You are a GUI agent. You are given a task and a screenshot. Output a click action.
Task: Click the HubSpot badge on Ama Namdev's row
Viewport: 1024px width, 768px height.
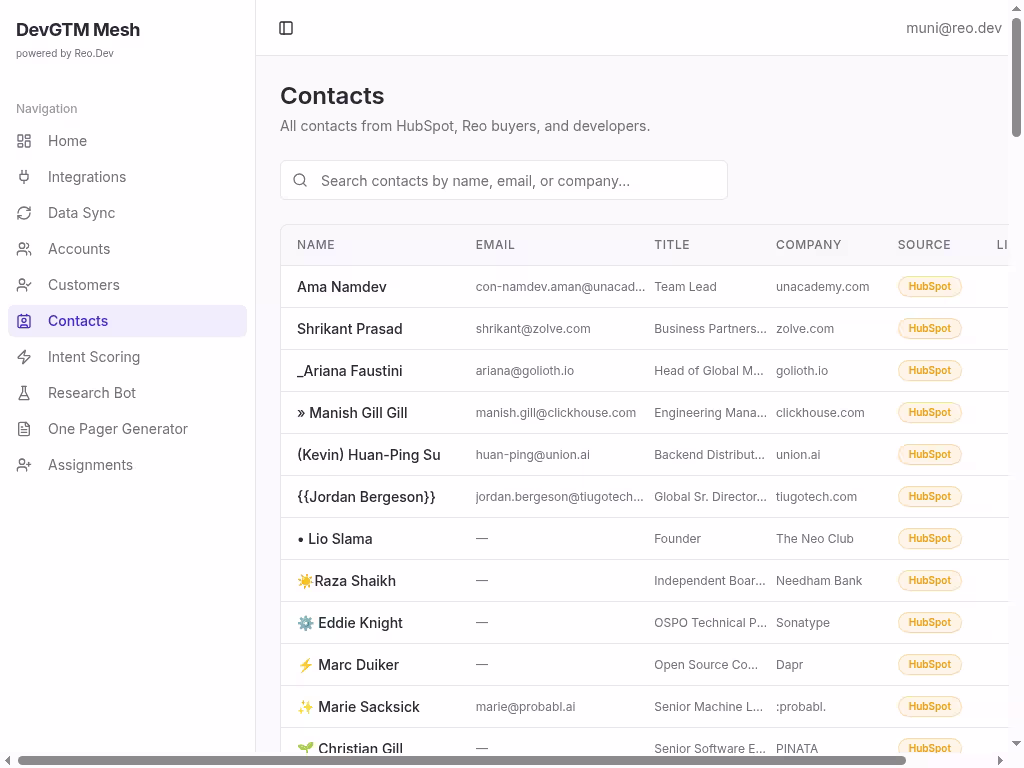click(x=929, y=286)
